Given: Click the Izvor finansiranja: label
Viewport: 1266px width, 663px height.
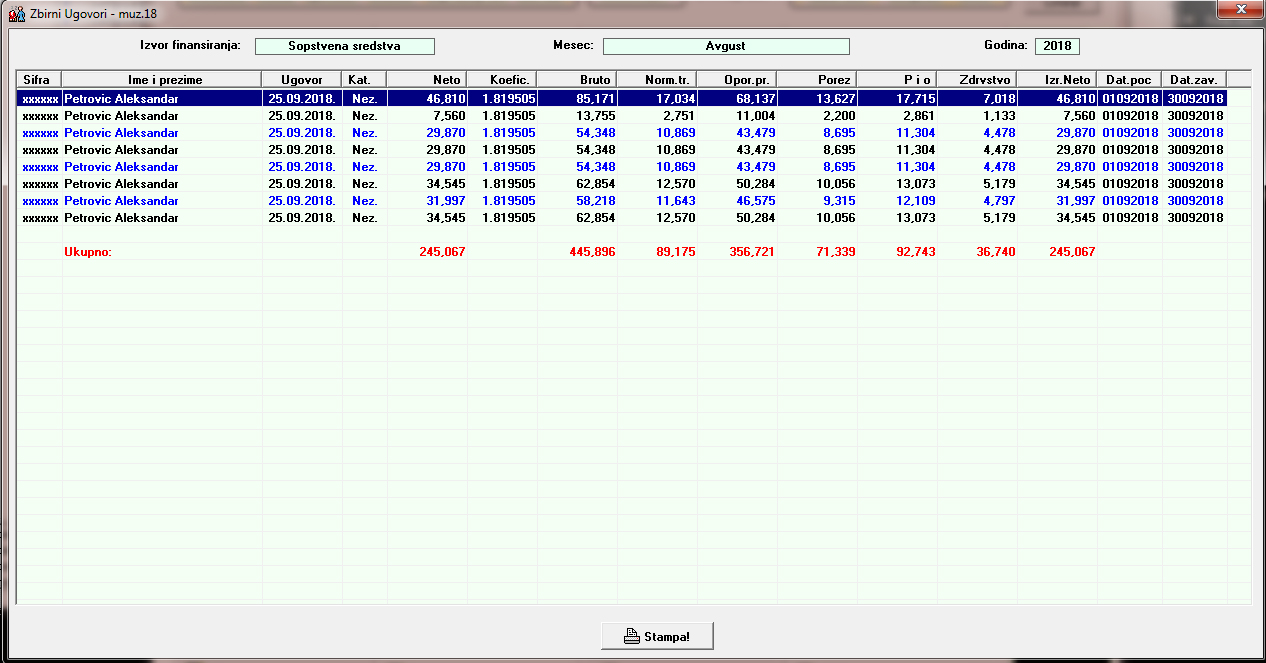Looking at the screenshot, I should 190,45.
